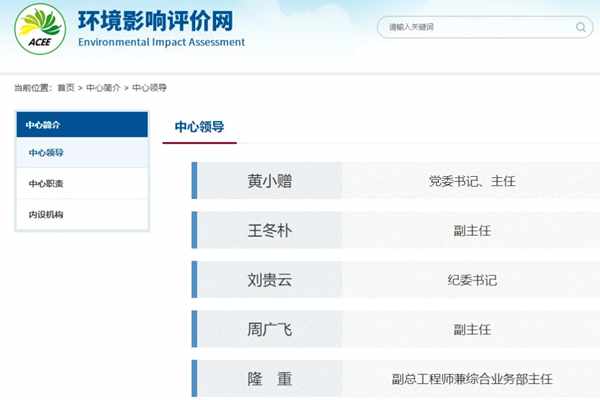Open 中心简介 breadcrumb link

click(103, 88)
